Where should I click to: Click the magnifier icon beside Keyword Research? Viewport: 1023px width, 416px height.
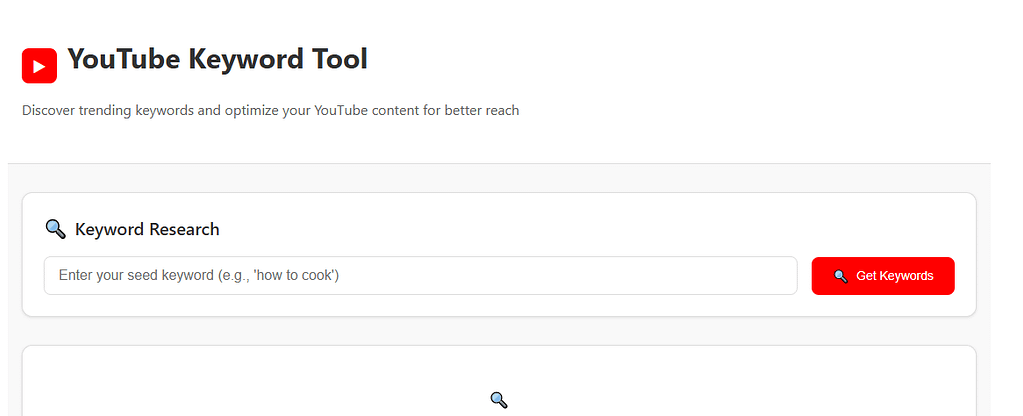tap(55, 229)
